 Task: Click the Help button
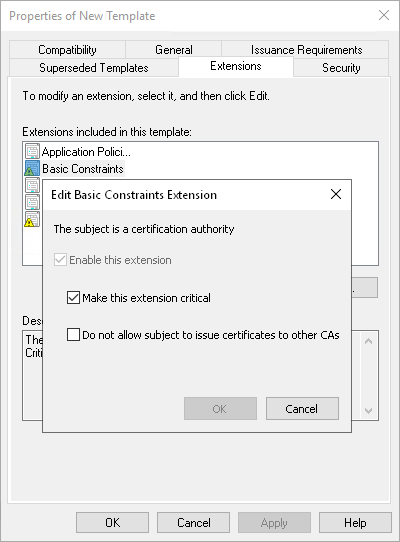355,523
